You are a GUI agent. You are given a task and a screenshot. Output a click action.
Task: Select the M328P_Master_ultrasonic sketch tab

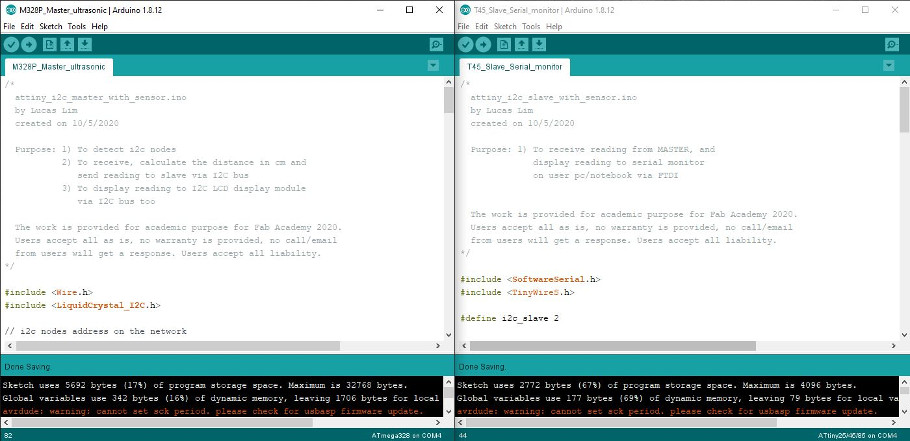tap(59, 67)
